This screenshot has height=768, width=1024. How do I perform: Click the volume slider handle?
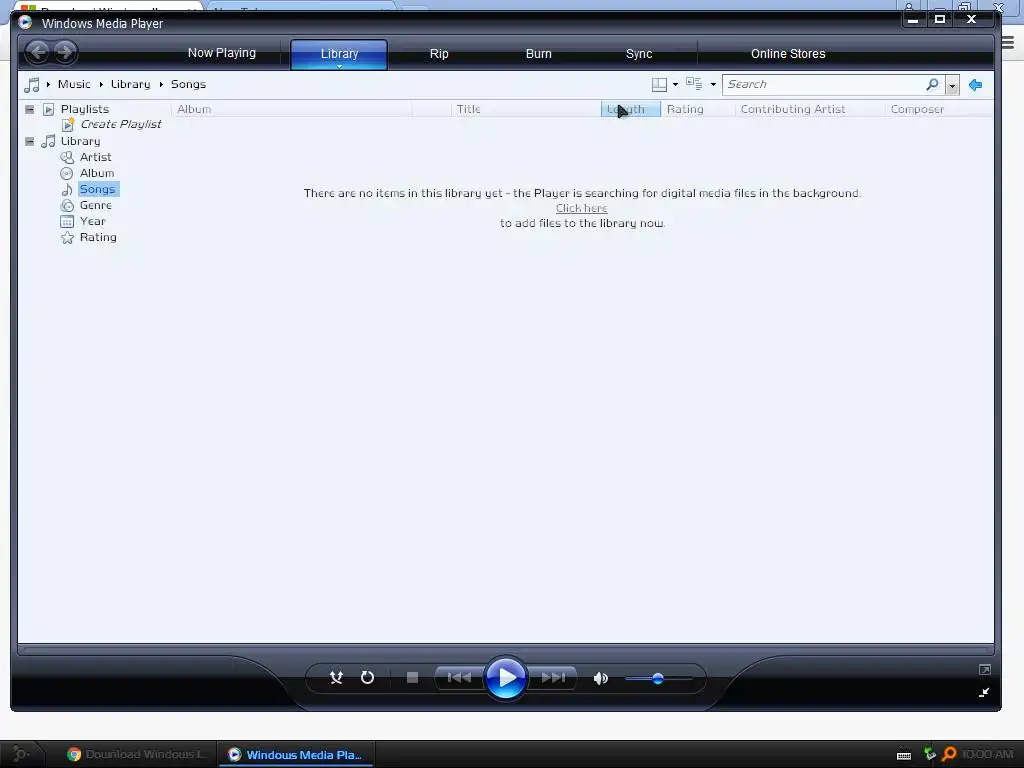coord(658,679)
